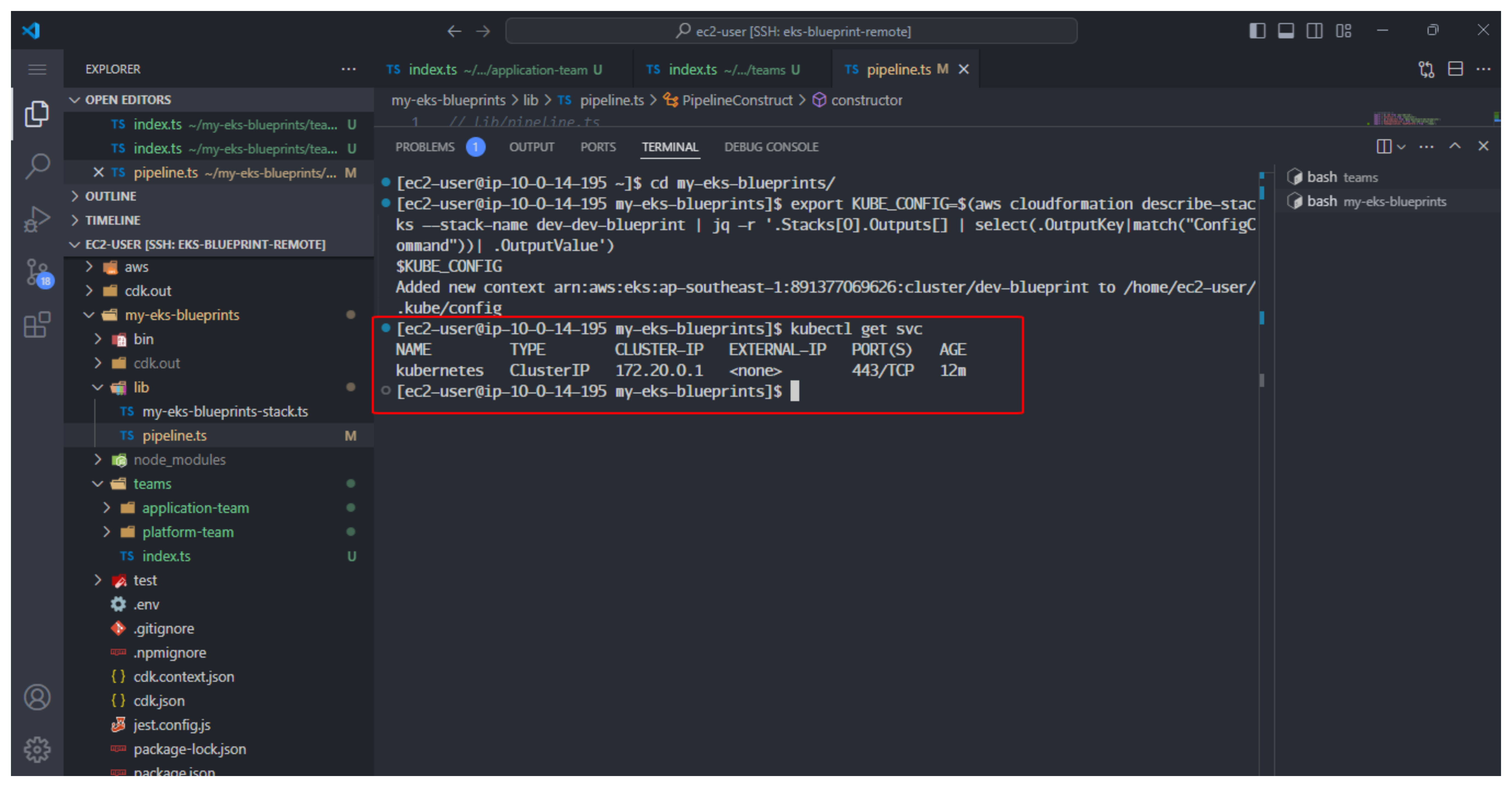Close the terminal panel
This screenshot has width=1512, height=787.
[1483, 146]
